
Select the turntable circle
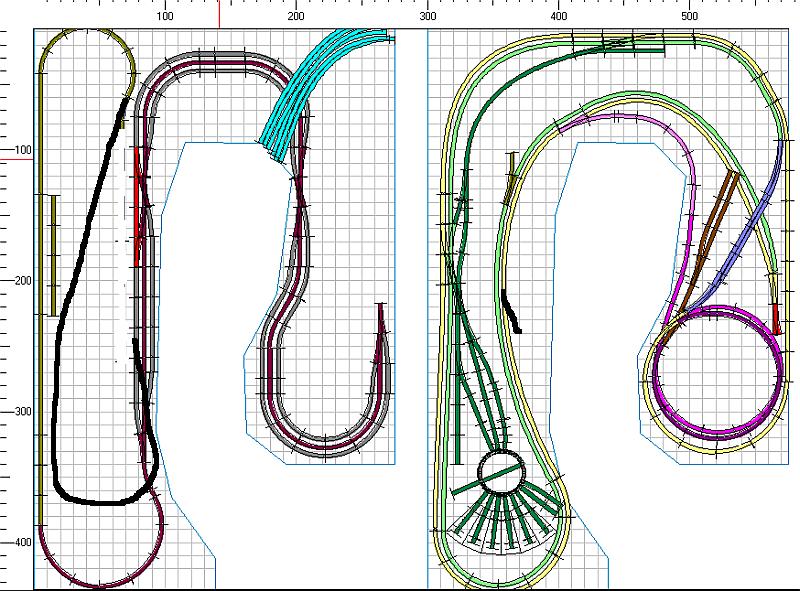(502, 472)
